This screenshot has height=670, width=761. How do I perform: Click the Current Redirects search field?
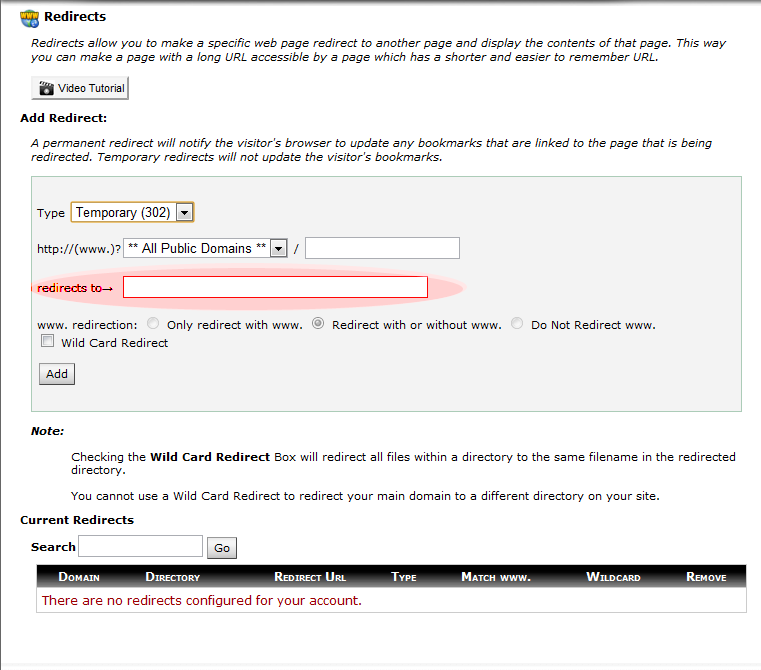click(x=141, y=546)
